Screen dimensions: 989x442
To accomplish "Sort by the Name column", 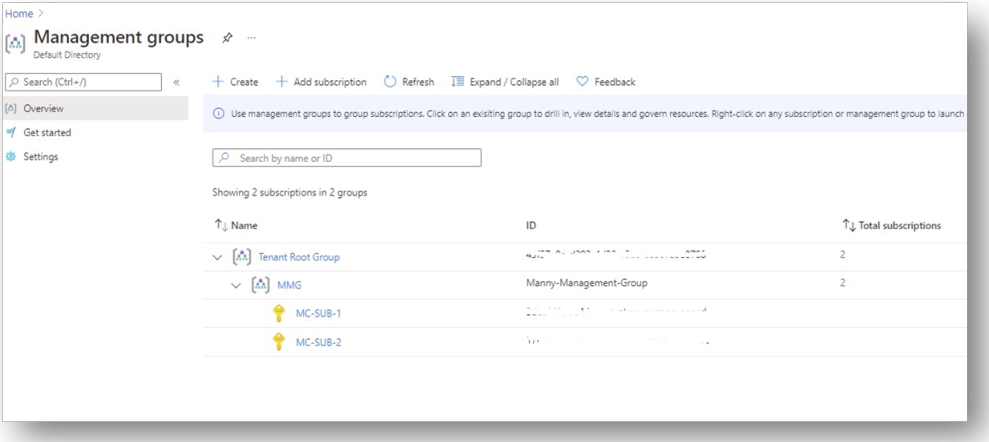I will point(237,225).
